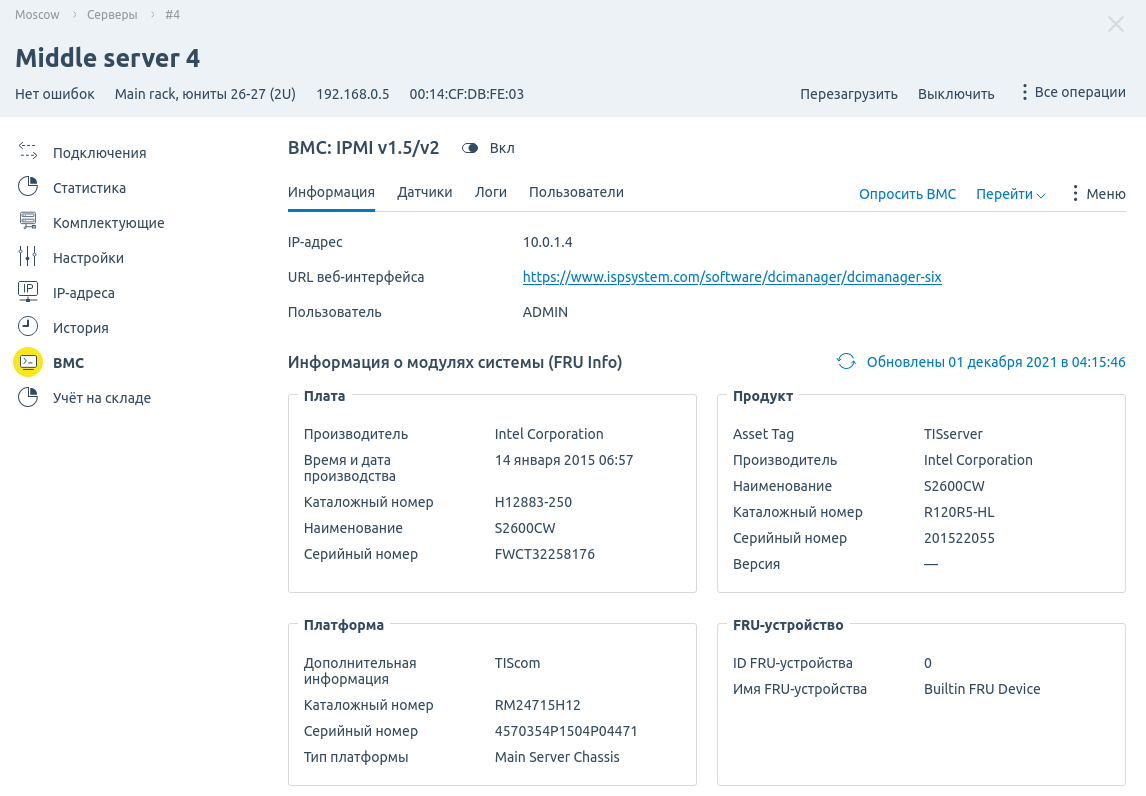The width and height of the screenshot is (1146, 796).
Task: Open Настройки in the sidebar
Action: [x=88, y=258]
